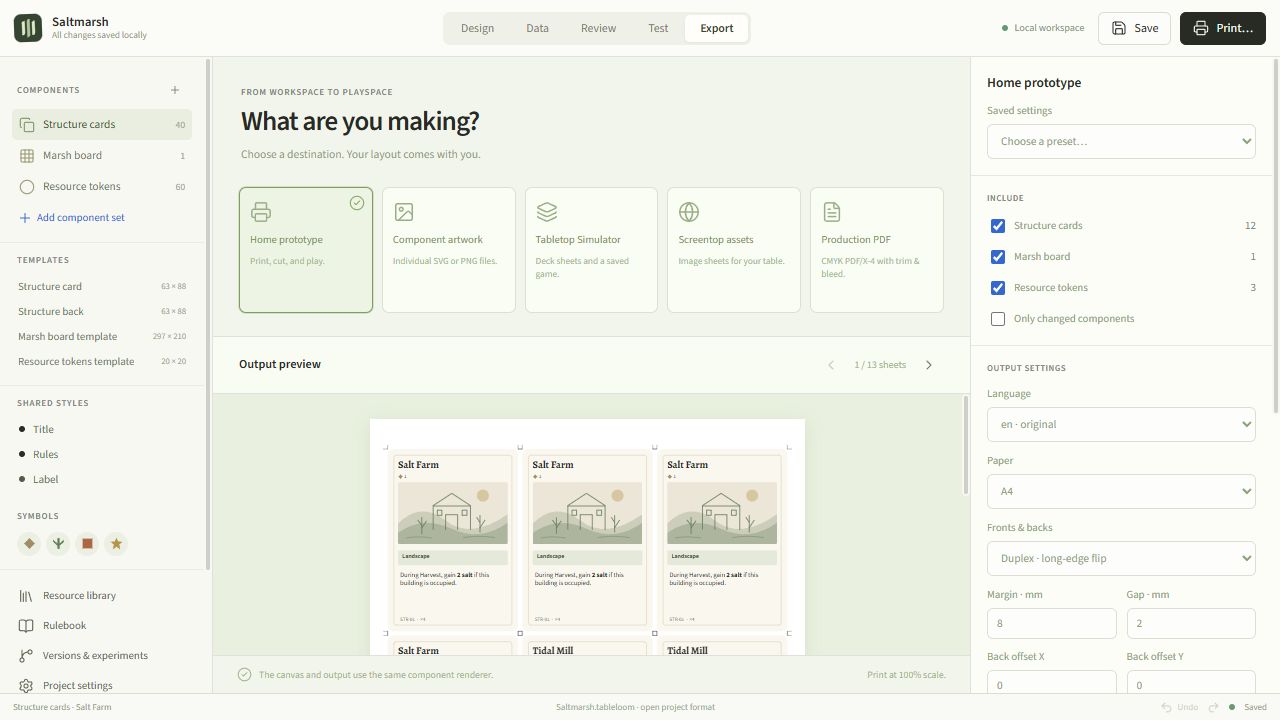The height and width of the screenshot is (720, 1280).
Task: Pick the star symbol
Action: (x=116, y=544)
